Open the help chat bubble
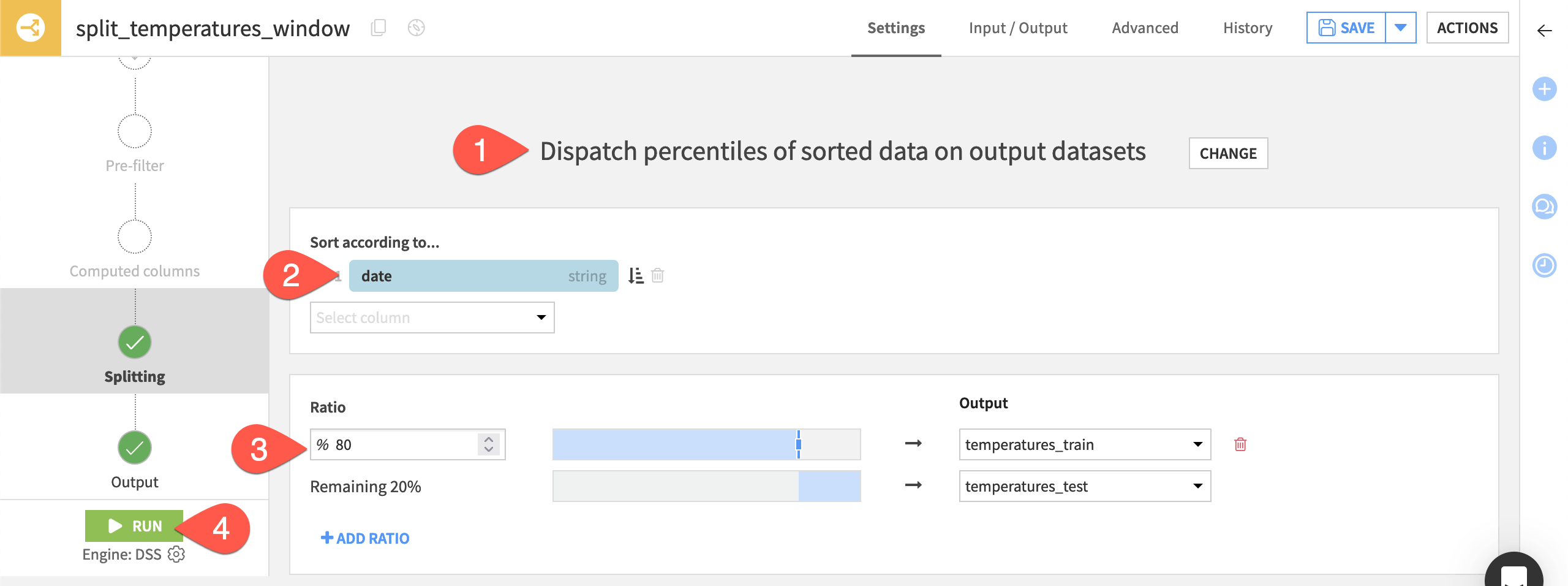 (x=1514, y=570)
